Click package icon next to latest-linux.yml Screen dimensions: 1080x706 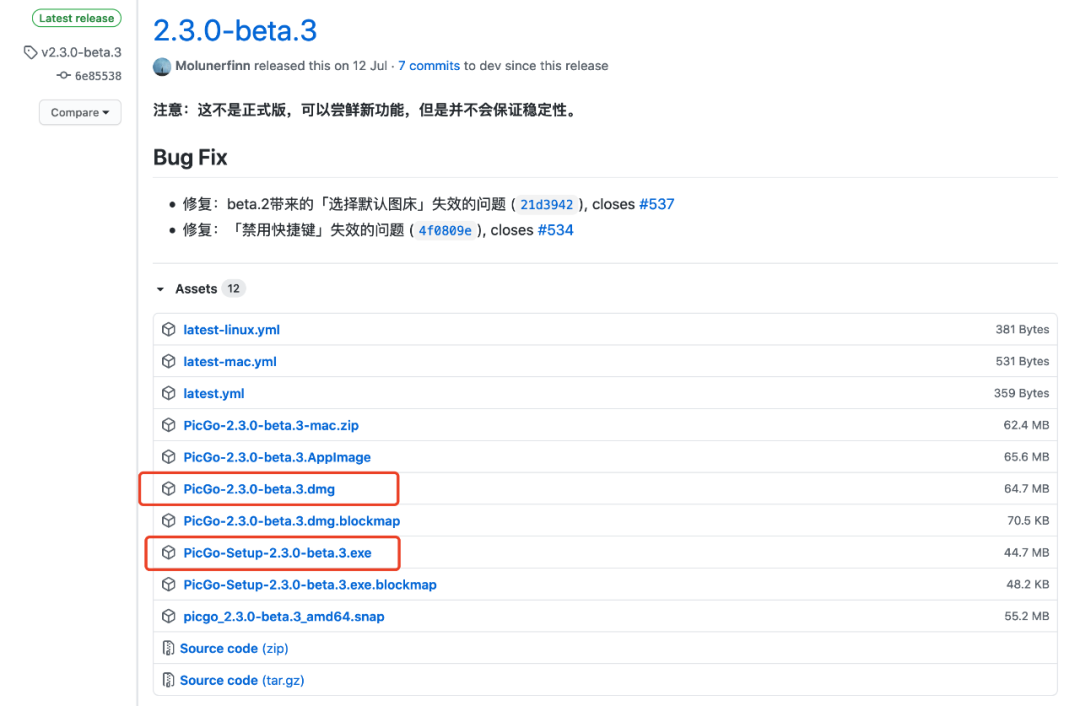(x=169, y=329)
